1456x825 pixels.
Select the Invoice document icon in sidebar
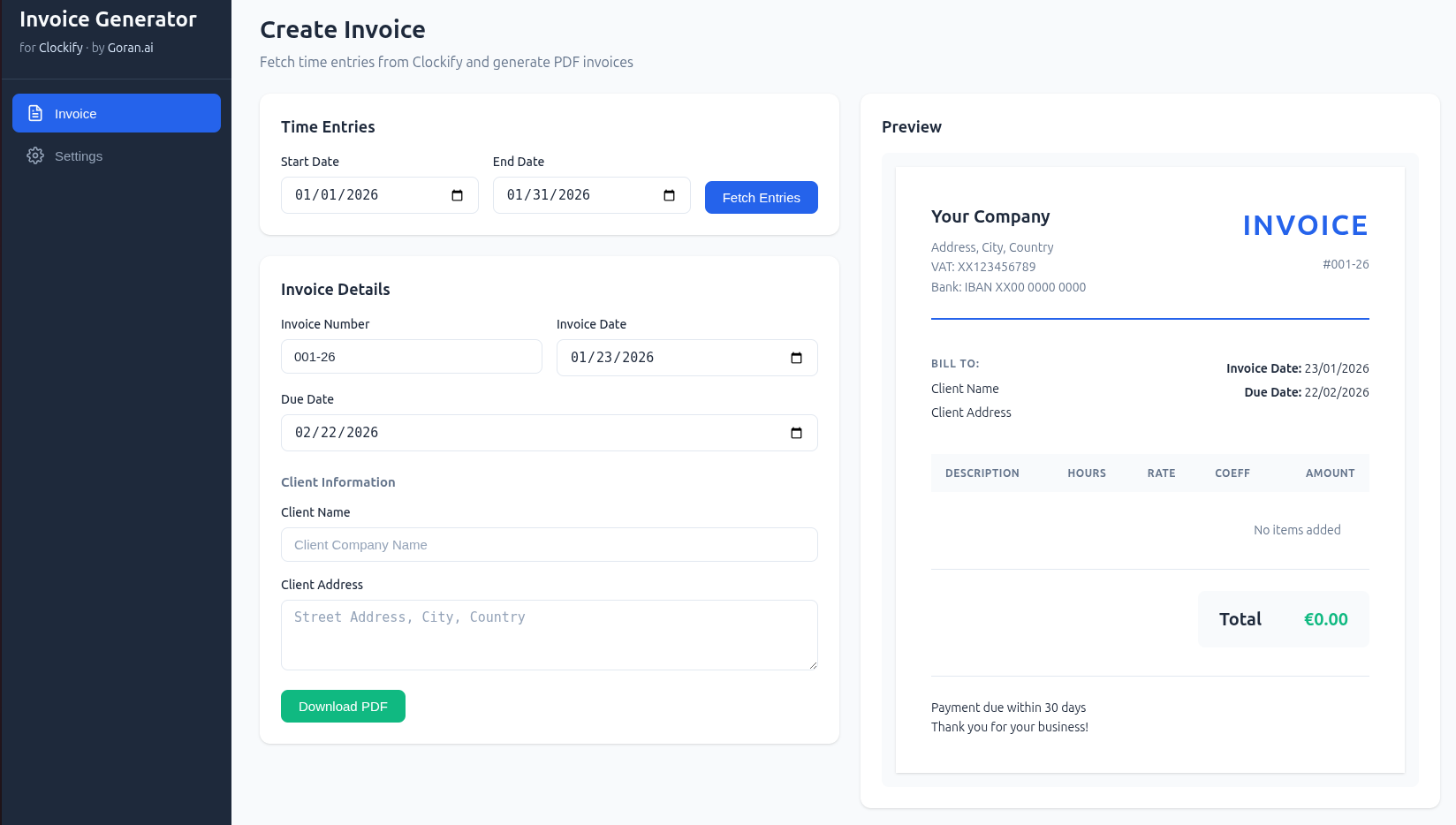(x=34, y=113)
